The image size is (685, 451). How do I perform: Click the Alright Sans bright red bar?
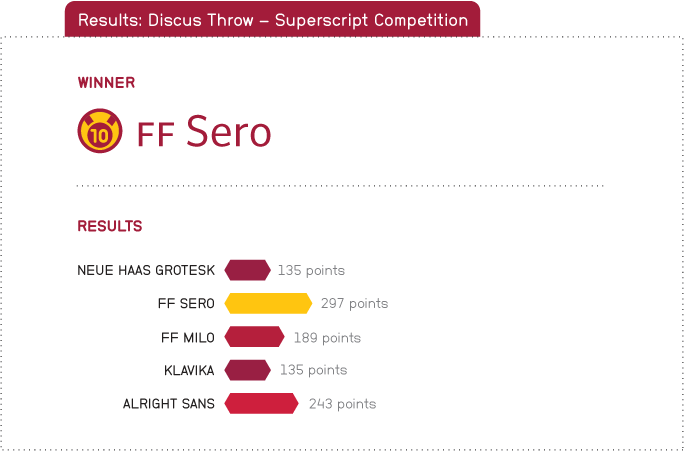click(261, 403)
